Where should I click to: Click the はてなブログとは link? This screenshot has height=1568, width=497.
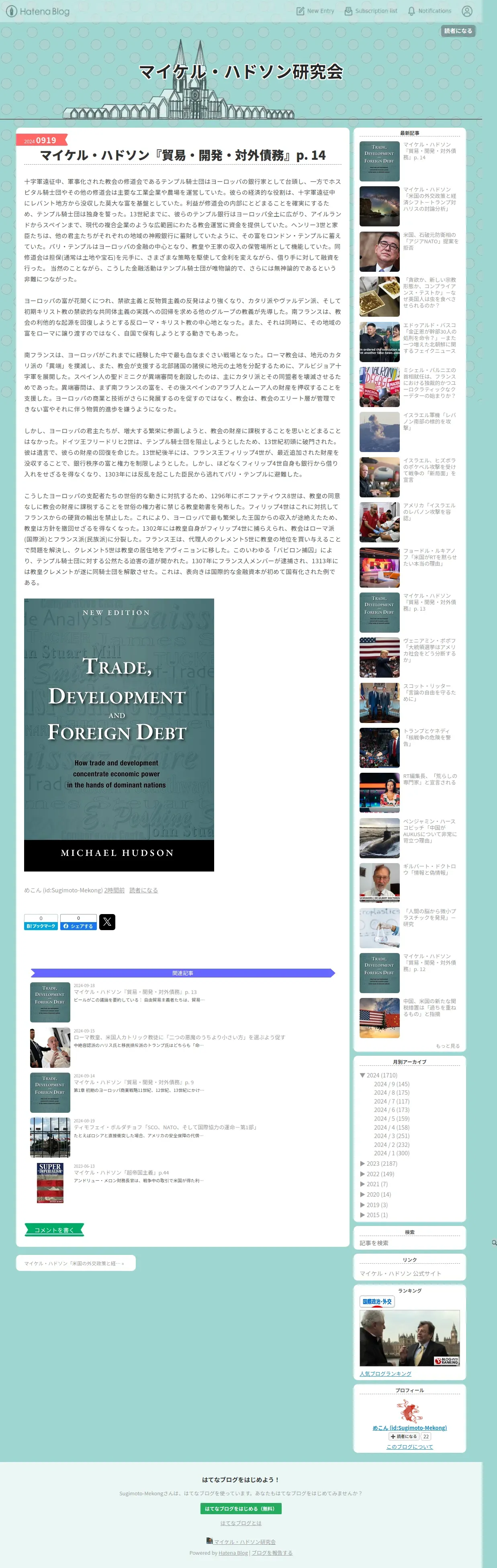(x=241, y=1523)
